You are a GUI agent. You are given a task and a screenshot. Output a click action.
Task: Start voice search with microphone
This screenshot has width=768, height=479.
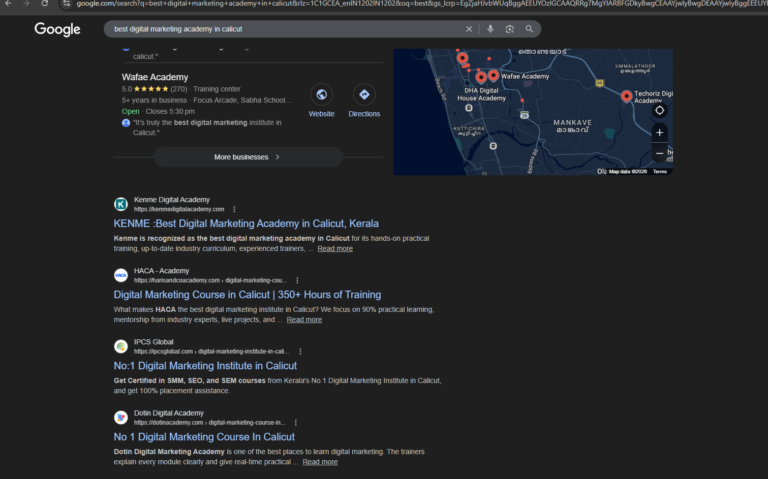(490, 29)
